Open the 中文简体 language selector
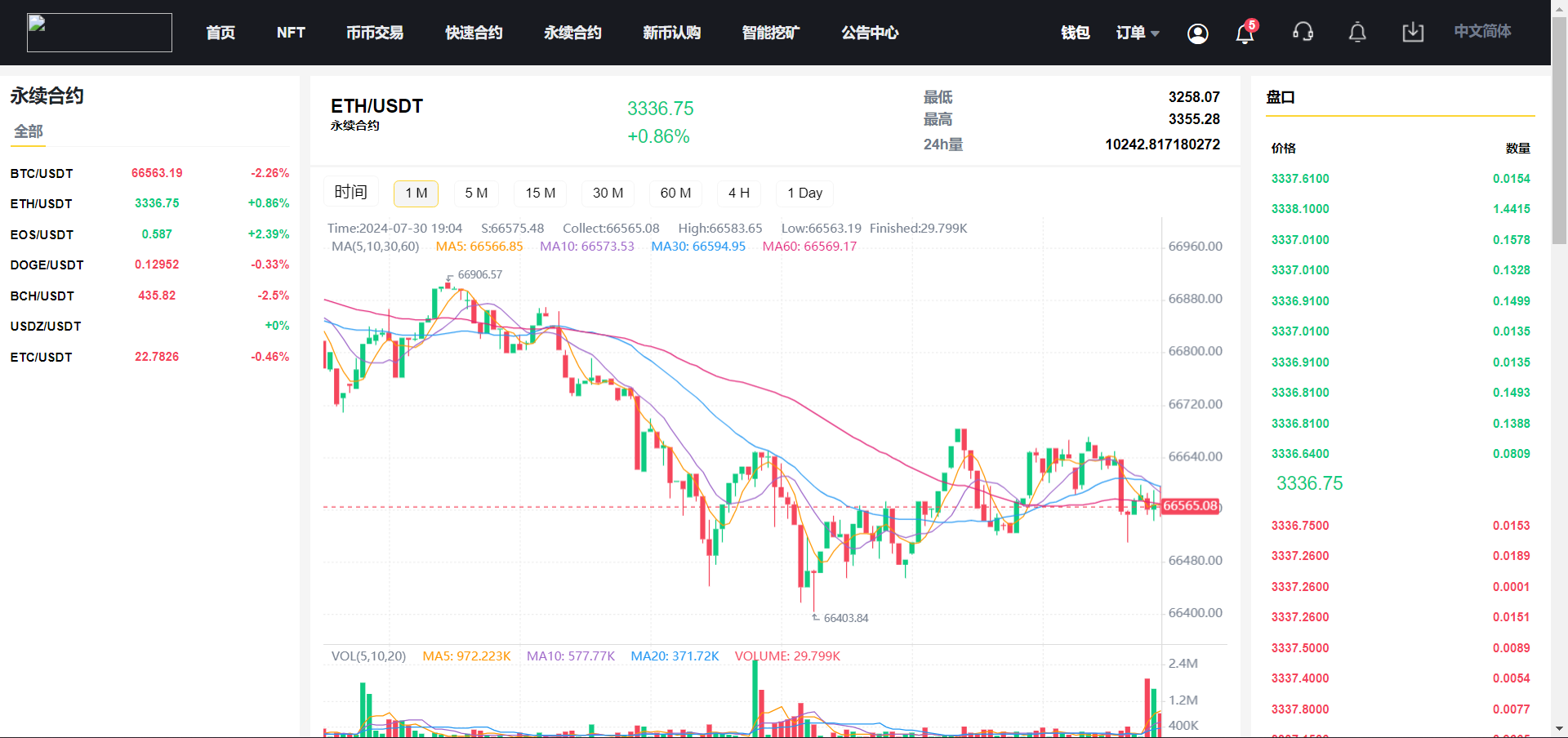The width and height of the screenshot is (1568, 738). (1481, 32)
